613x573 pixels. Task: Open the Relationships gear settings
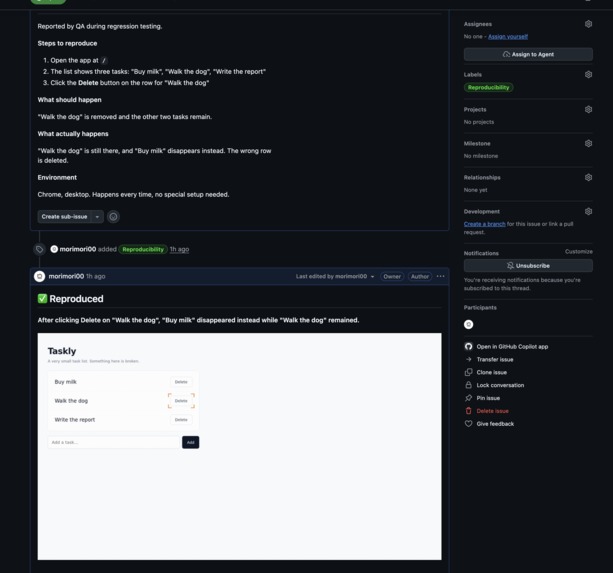click(x=588, y=177)
